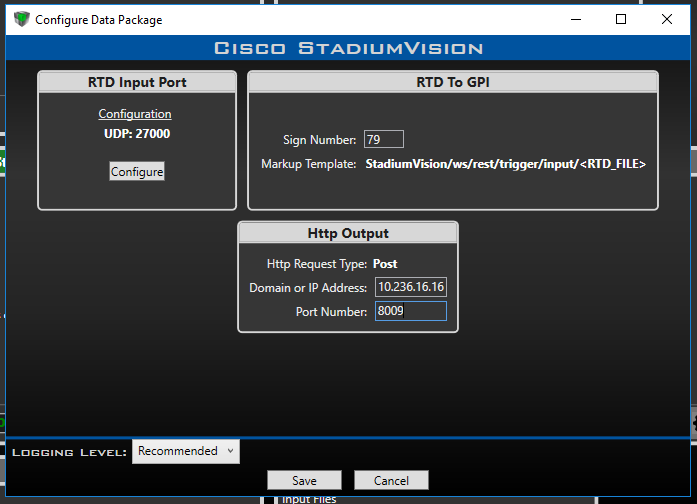Click the Http Output panel header
697x504 pixels.
coord(348,233)
